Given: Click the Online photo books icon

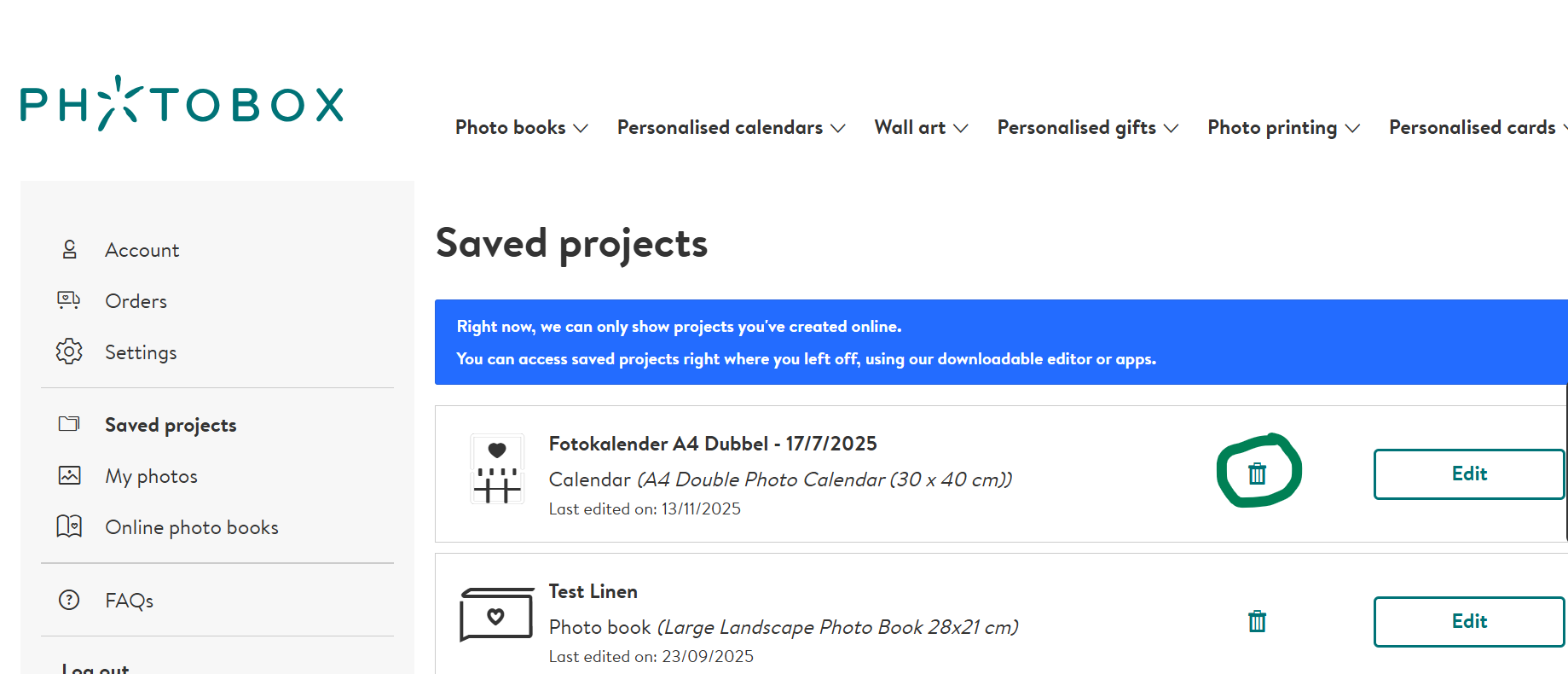Looking at the screenshot, I should [x=69, y=526].
